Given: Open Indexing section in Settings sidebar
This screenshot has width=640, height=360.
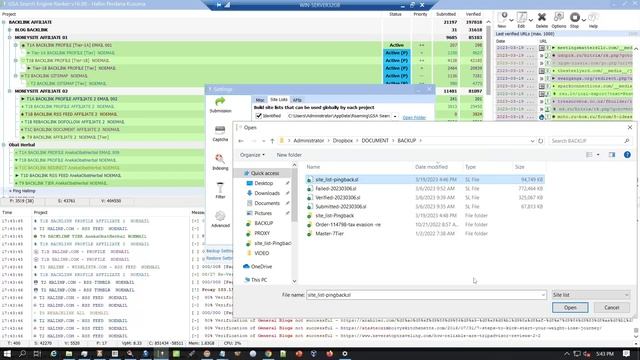Looking at the screenshot, I should (x=220, y=162).
